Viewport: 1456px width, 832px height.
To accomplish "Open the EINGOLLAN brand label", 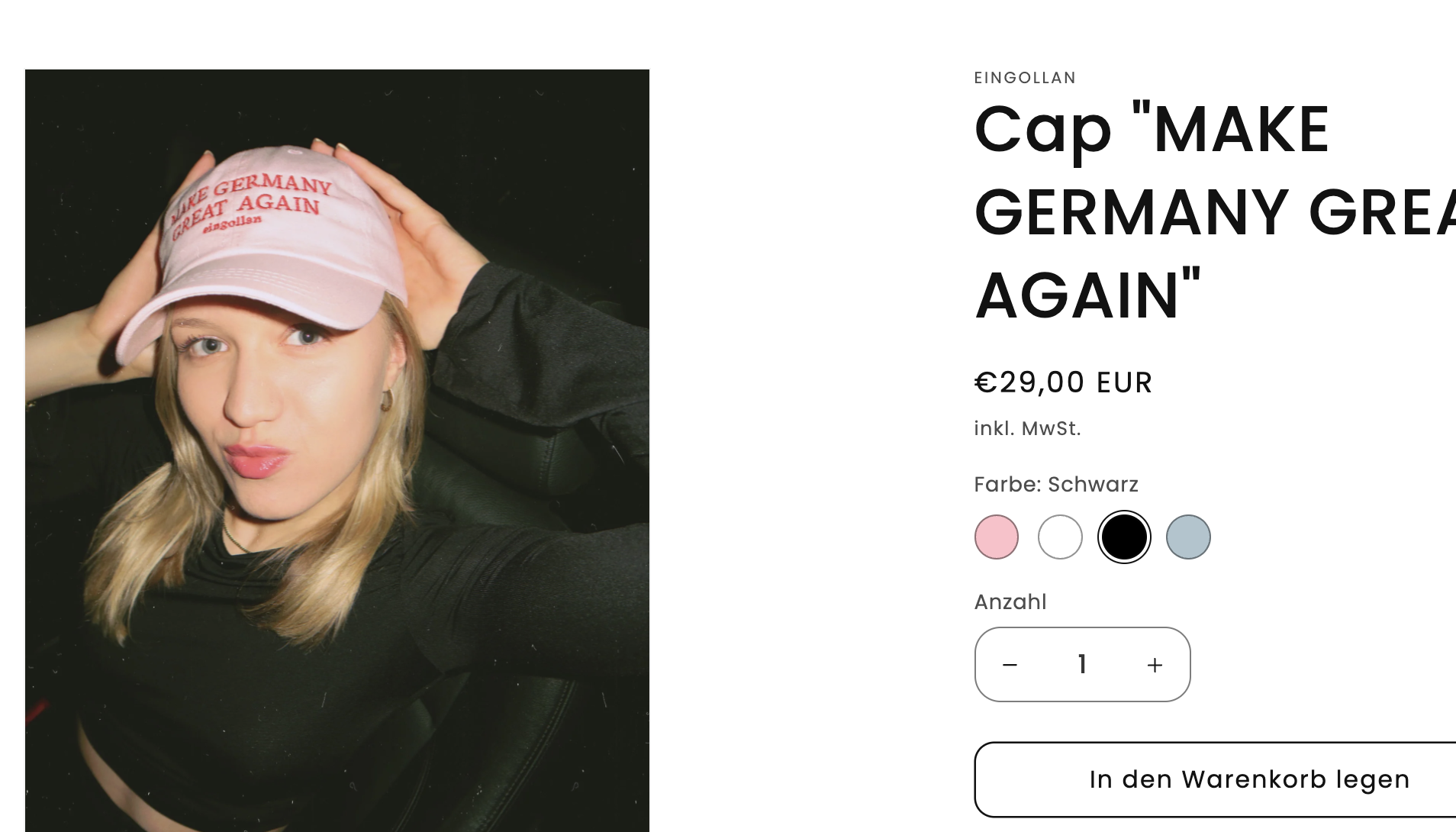I will pos(1025,78).
